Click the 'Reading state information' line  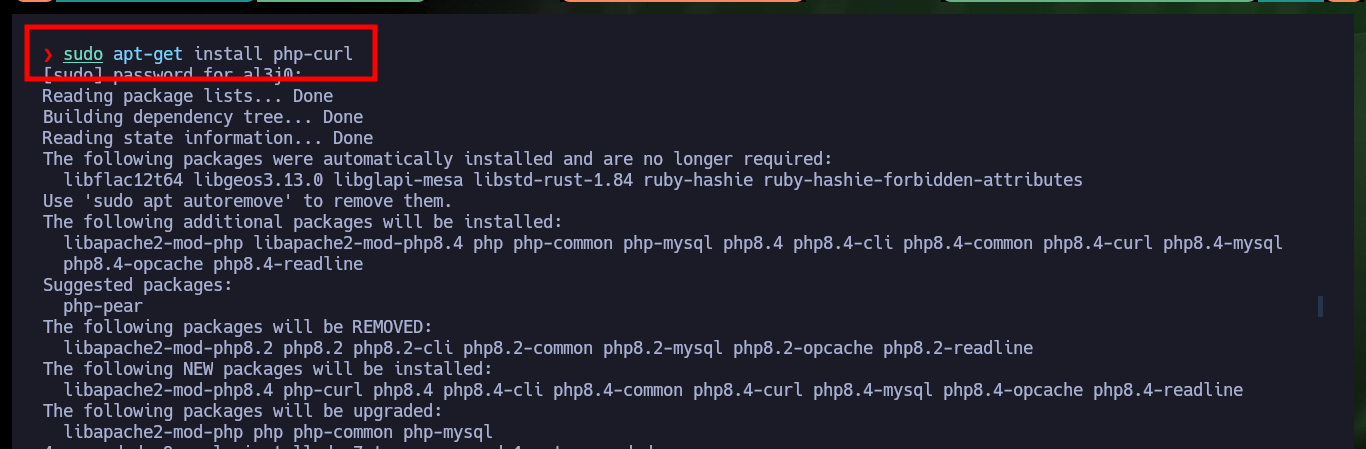point(208,138)
